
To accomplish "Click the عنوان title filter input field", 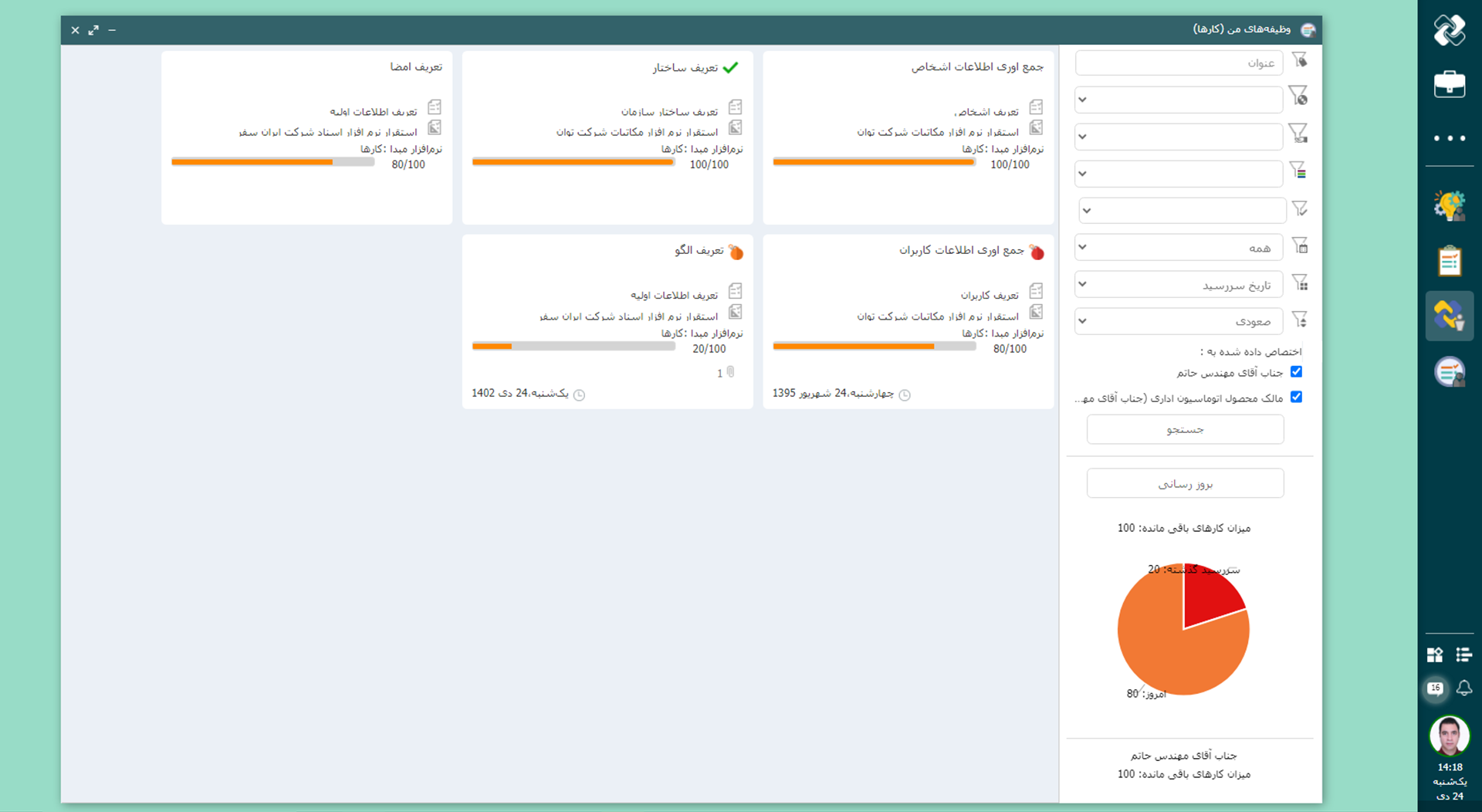I will (1179, 63).
